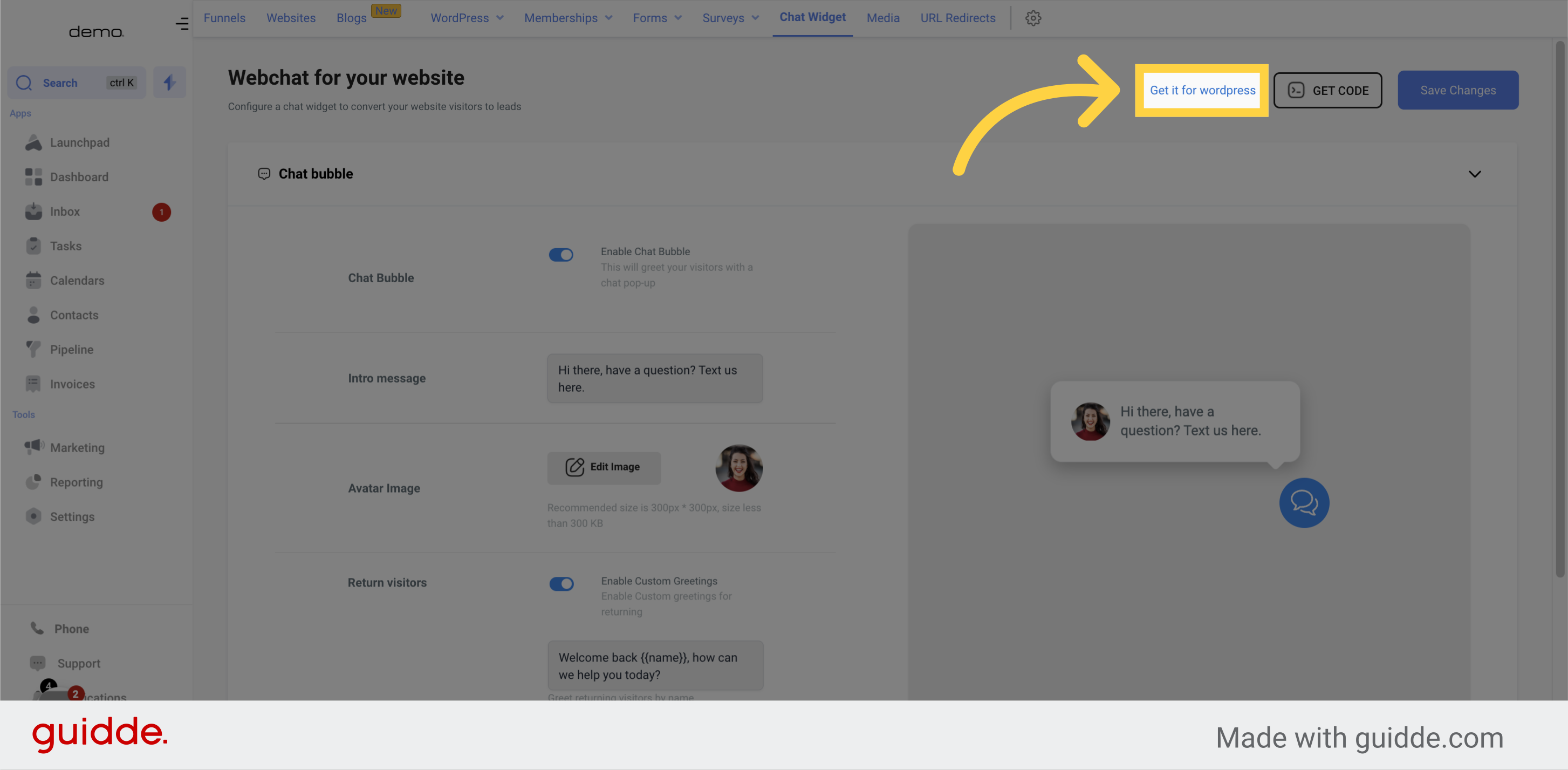1568x770 pixels.
Task: Open the Blogs tab
Action: pos(351,18)
